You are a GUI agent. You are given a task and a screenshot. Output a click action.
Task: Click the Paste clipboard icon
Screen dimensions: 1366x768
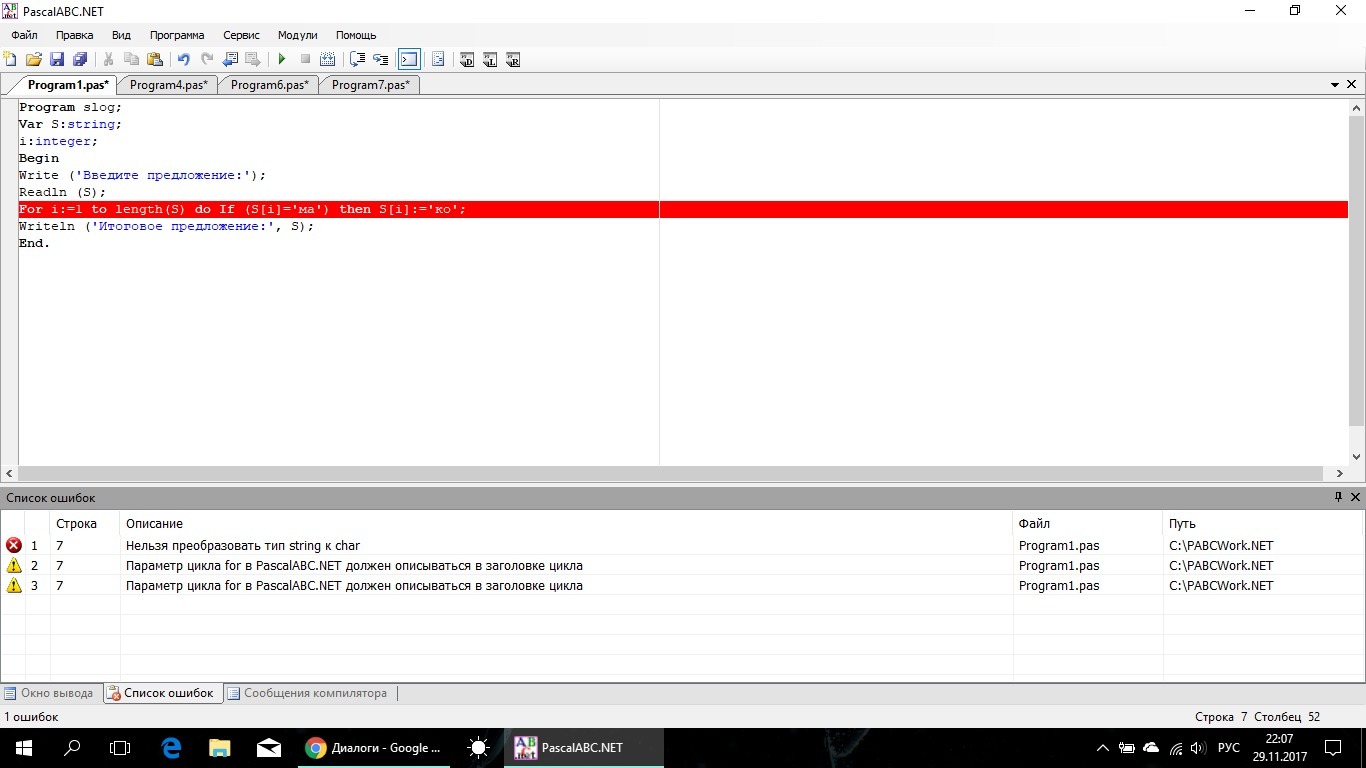[x=155, y=60]
